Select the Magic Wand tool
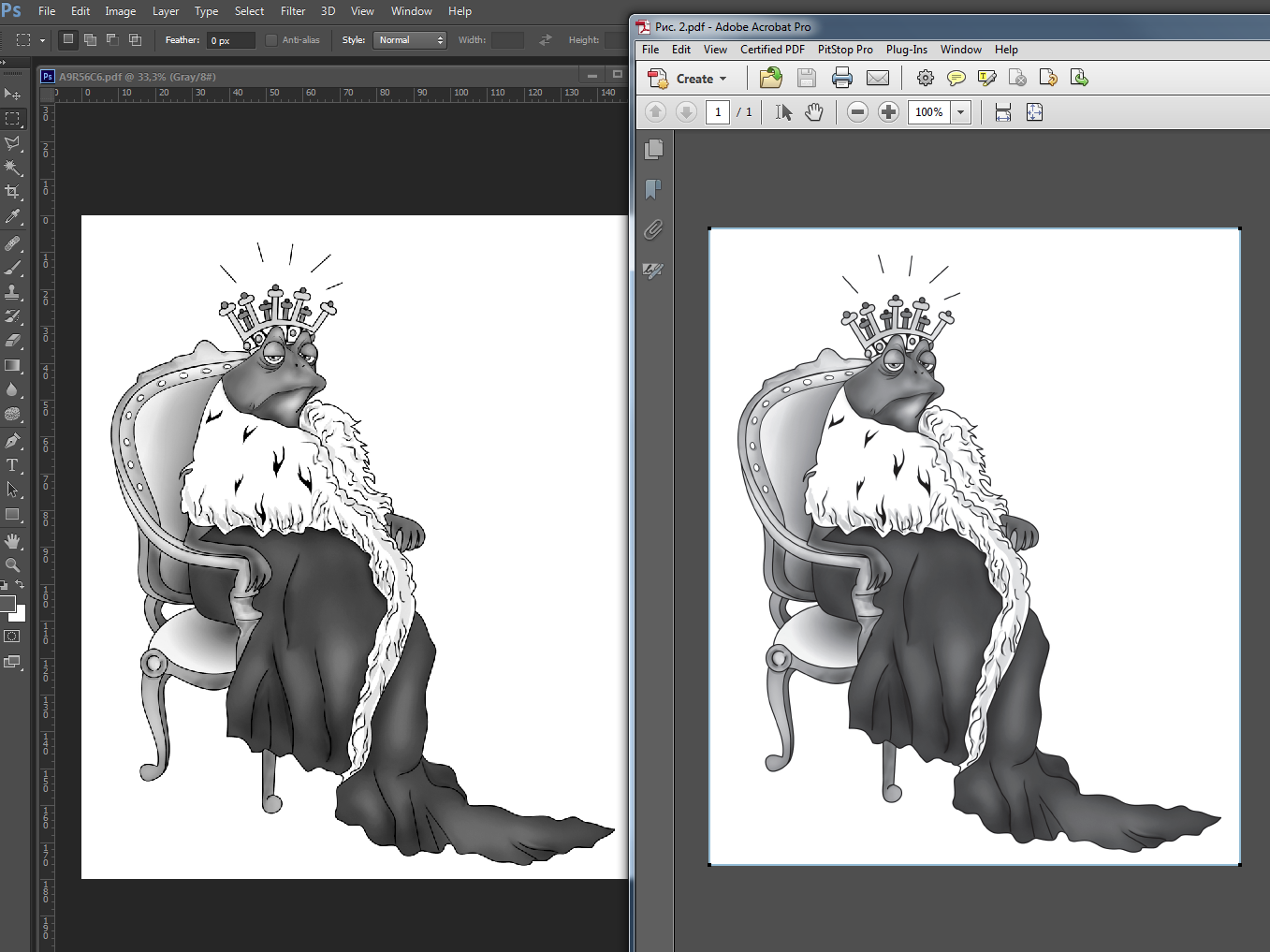1270x952 pixels. [x=12, y=168]
